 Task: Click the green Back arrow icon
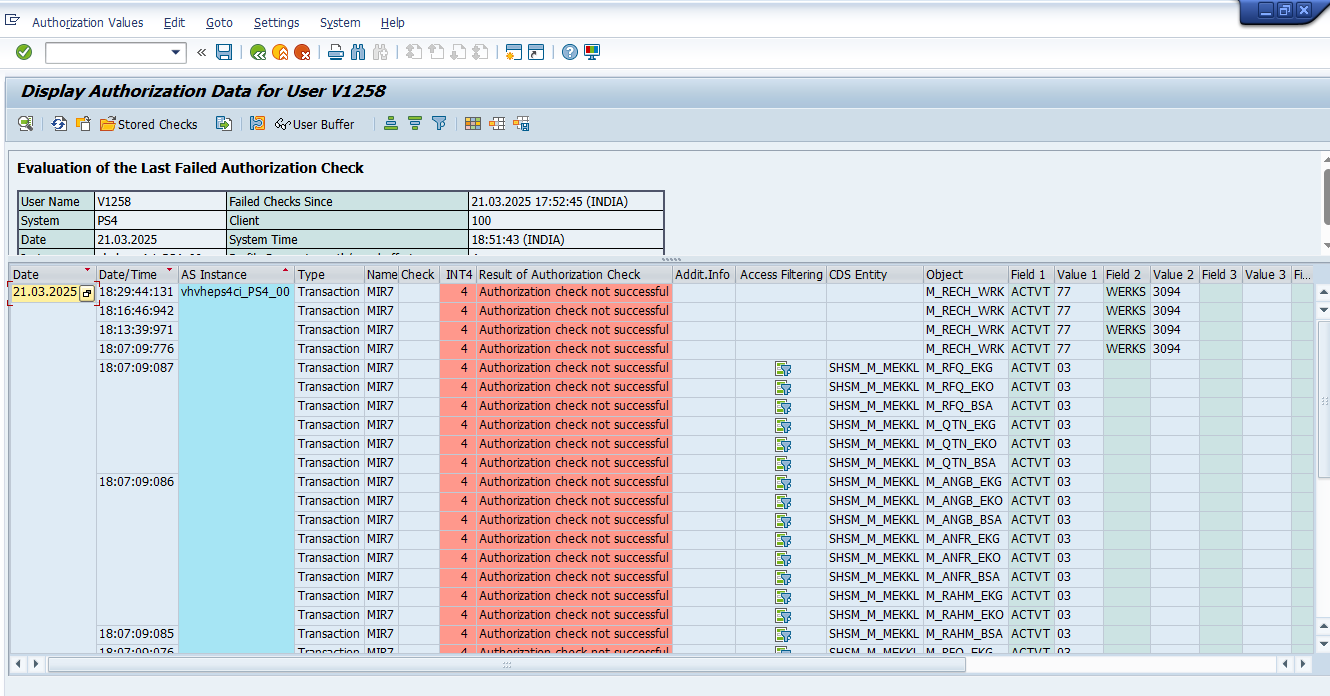(258, 52)
